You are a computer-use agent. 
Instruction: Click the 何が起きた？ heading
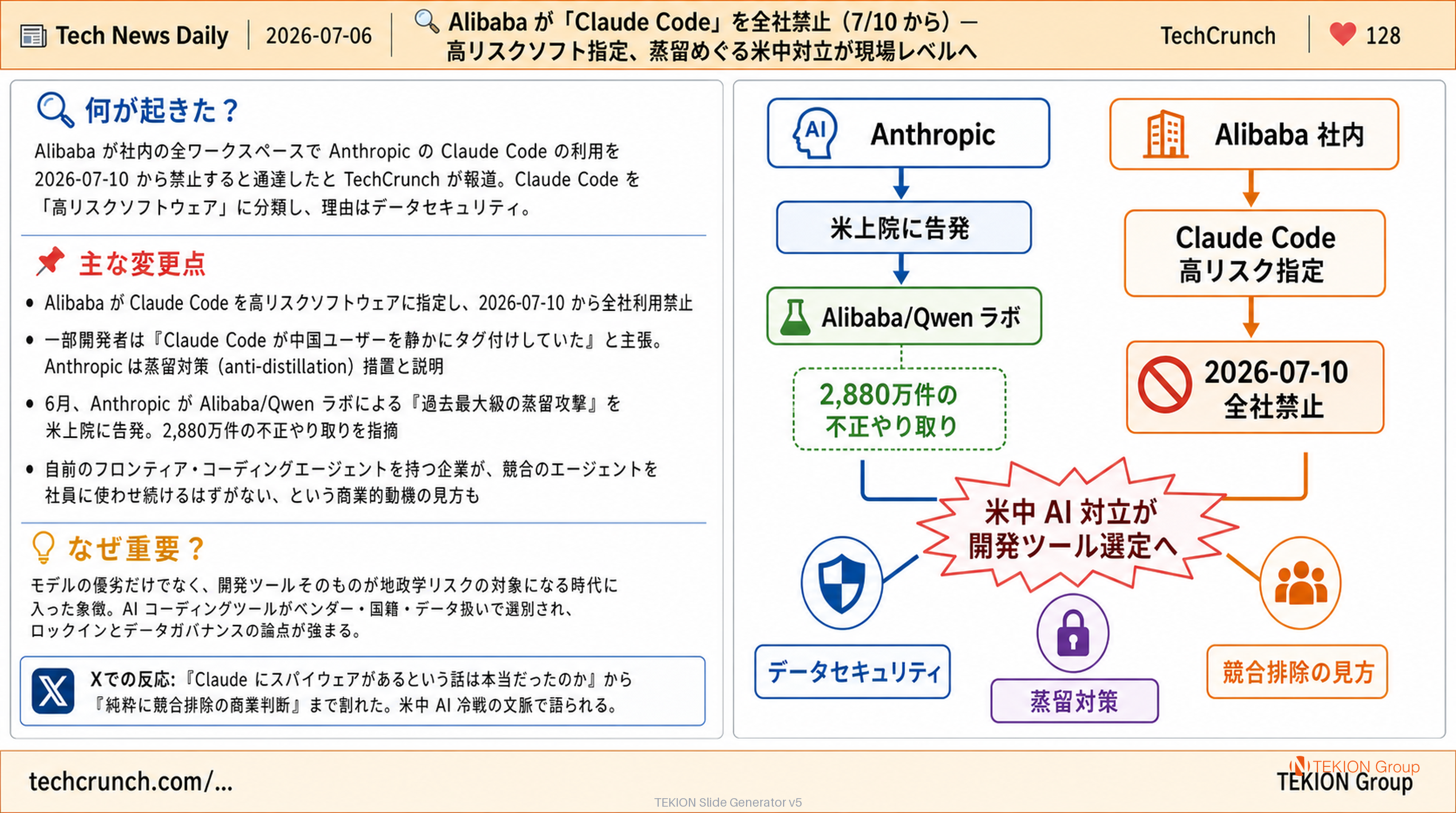click(x=162, y=110)
